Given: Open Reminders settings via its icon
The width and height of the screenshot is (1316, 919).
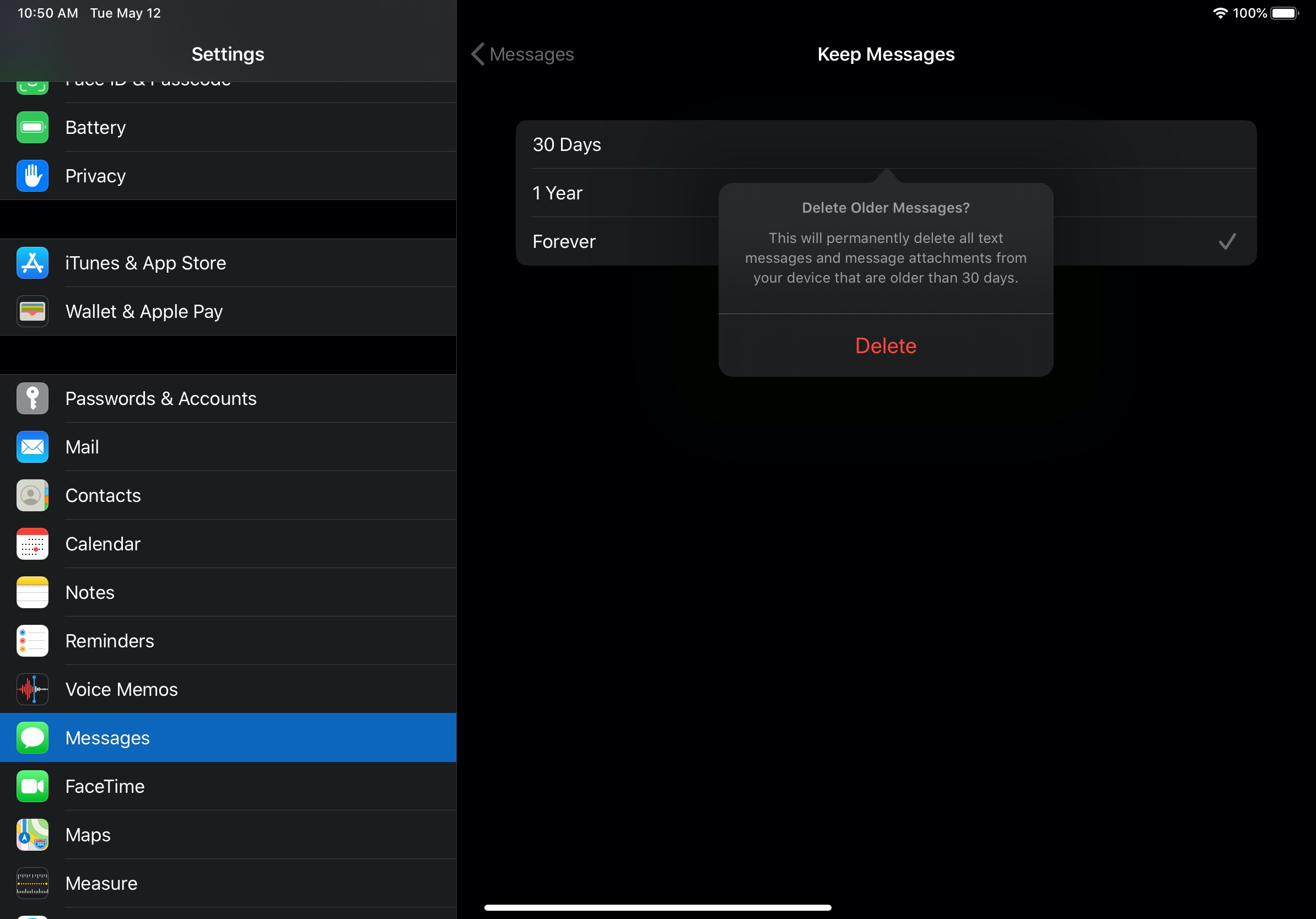Looking at the screenshot, I should (33, 641).
